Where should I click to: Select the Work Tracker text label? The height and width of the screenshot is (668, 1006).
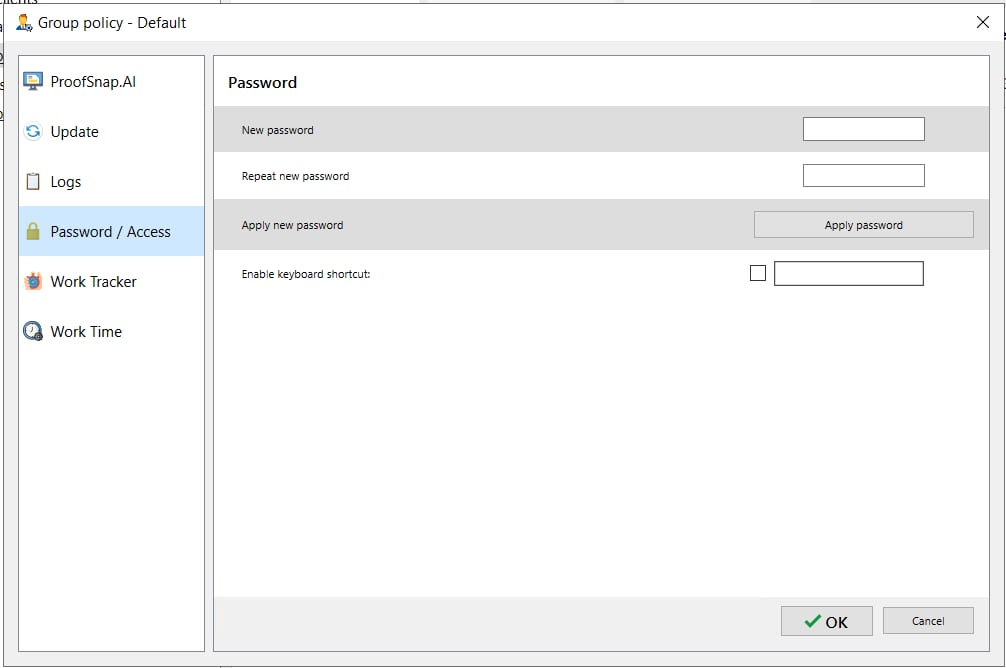[x=94, y=282]
